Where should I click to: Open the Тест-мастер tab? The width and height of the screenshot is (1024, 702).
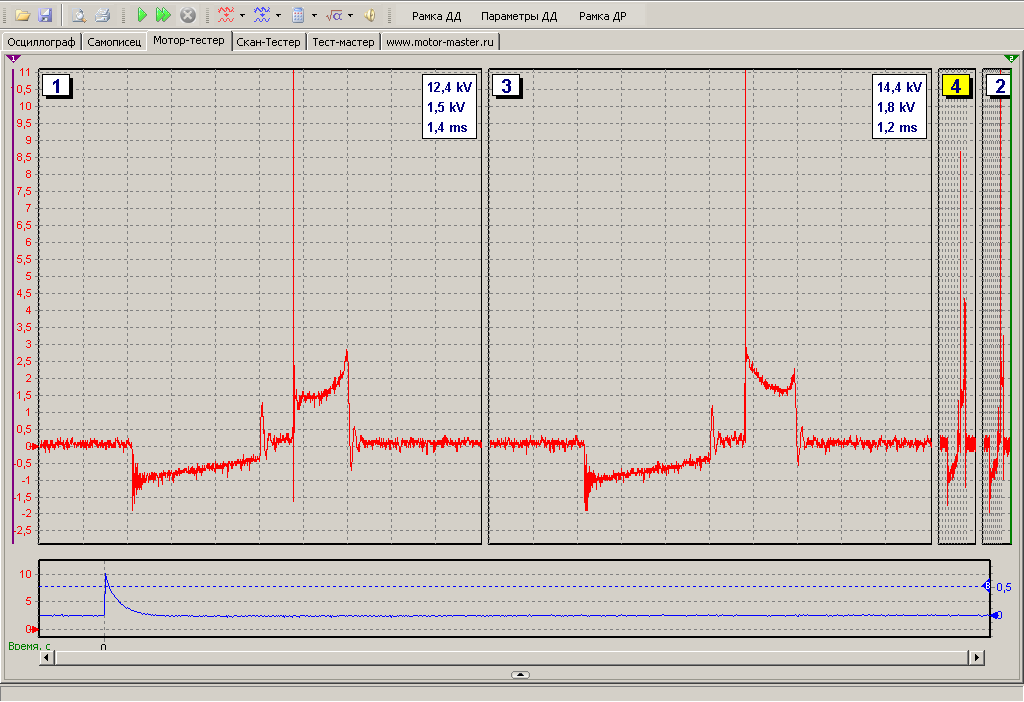coord(344,42)
